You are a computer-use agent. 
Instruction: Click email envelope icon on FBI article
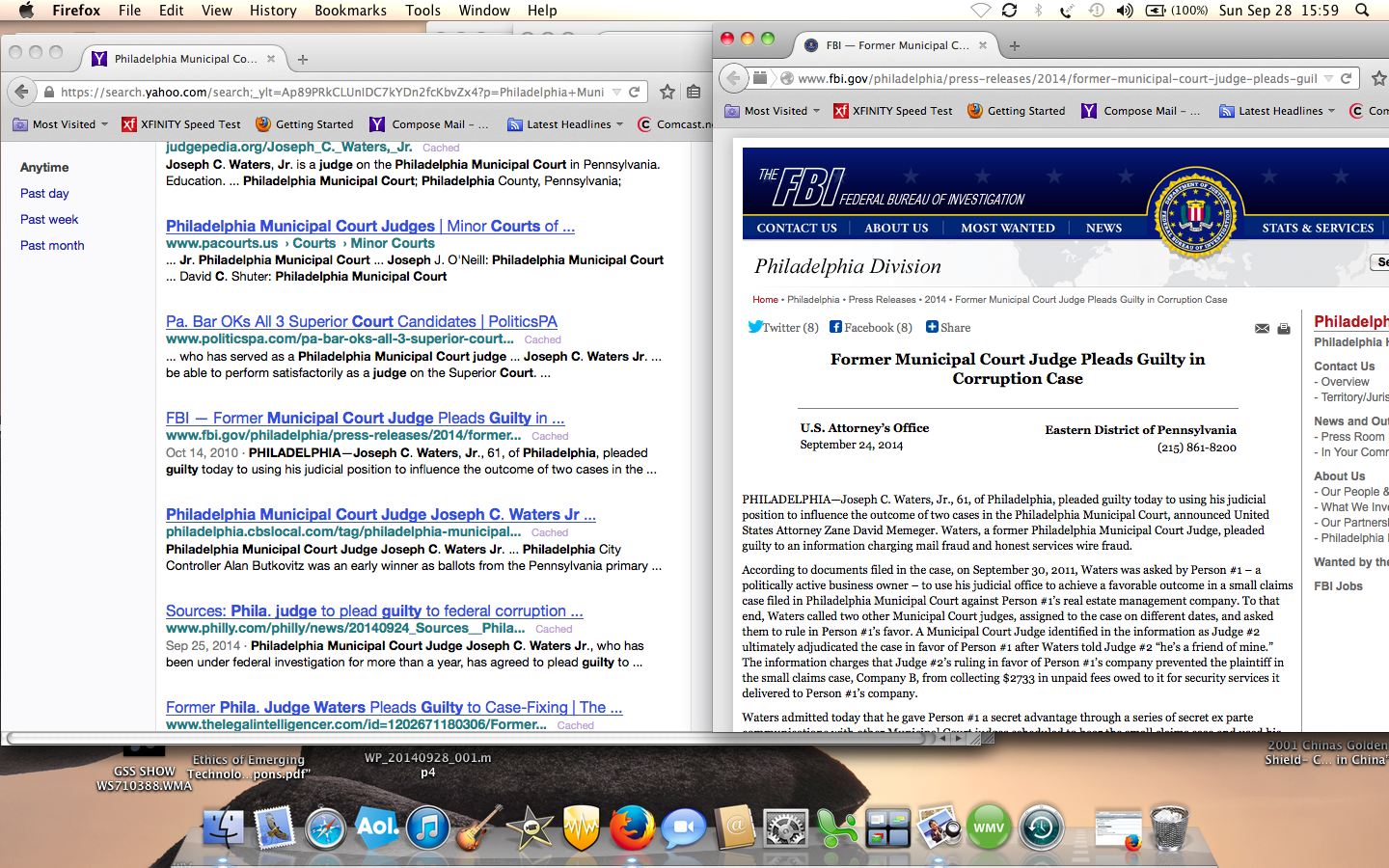point(1262,329)
